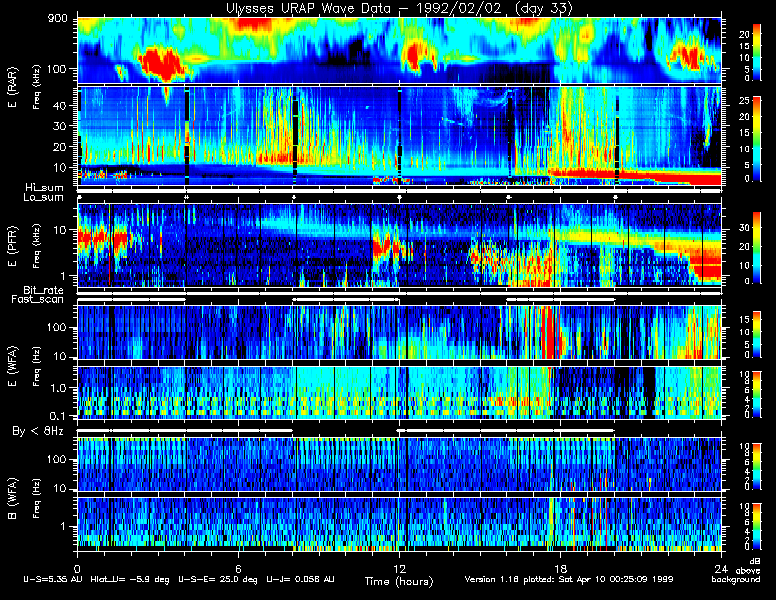Screen dimensions: 776x600
Task: Click the 'U-J= 0.056 AU' footer text
Action: pos(300,579)
